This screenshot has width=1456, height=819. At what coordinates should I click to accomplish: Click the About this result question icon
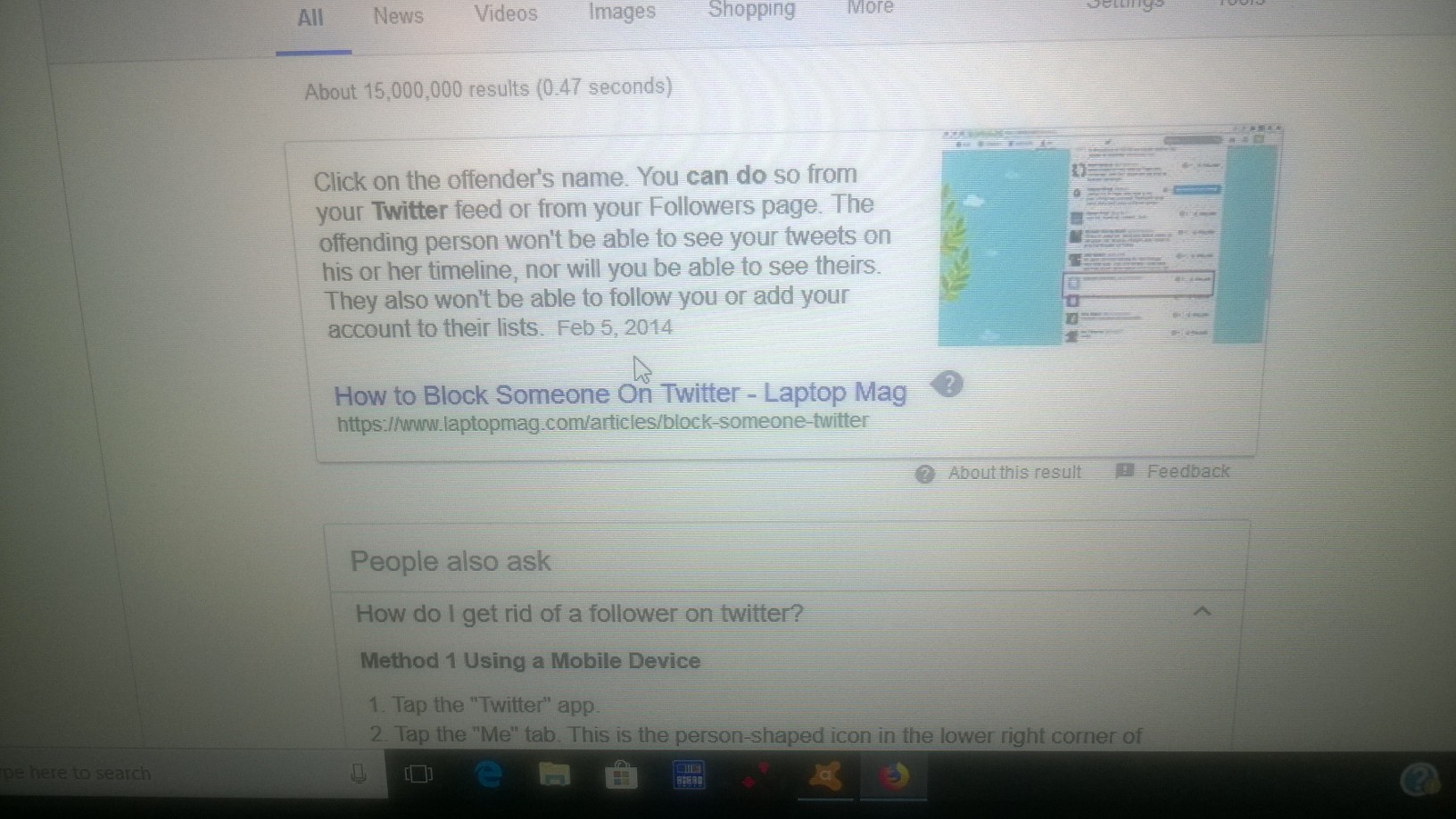point(924,474)
